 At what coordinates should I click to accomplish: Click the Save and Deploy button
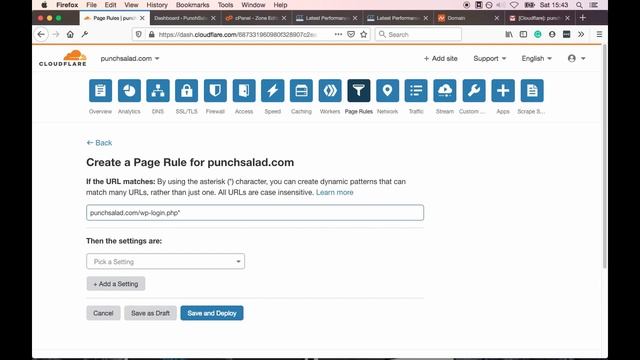pyautogui.click(x=212, y=313)
